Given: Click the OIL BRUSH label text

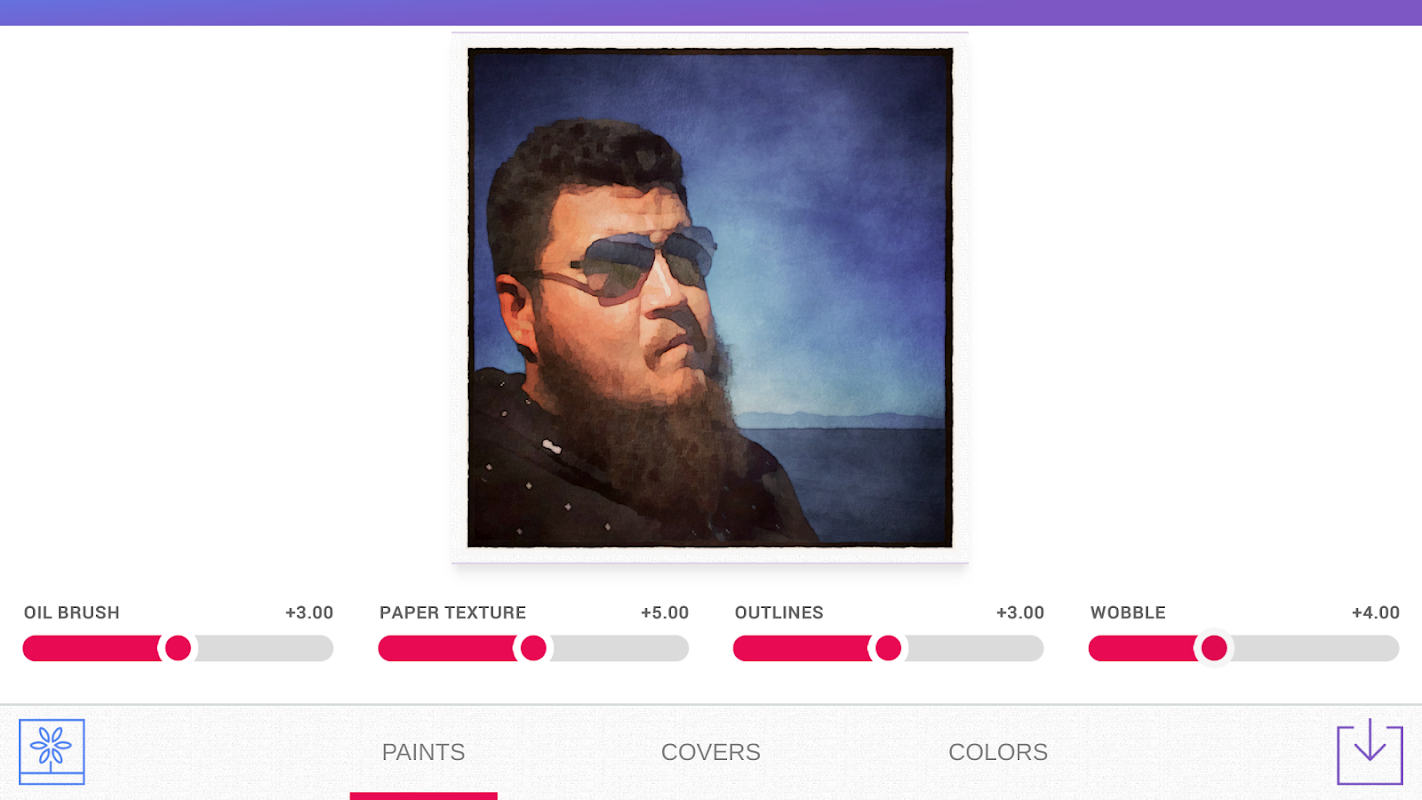Looking at the screenshot, I should [x=72, y=612].
